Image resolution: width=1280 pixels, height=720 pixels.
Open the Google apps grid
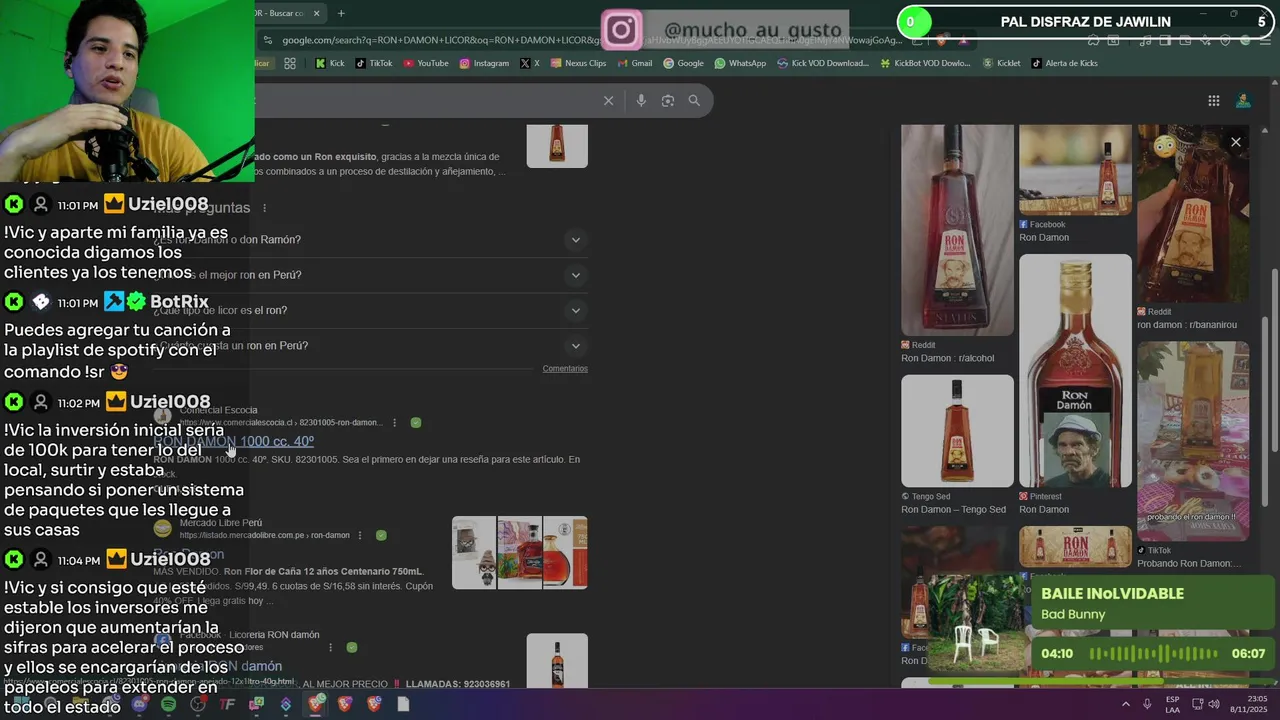pos(1213,100)
